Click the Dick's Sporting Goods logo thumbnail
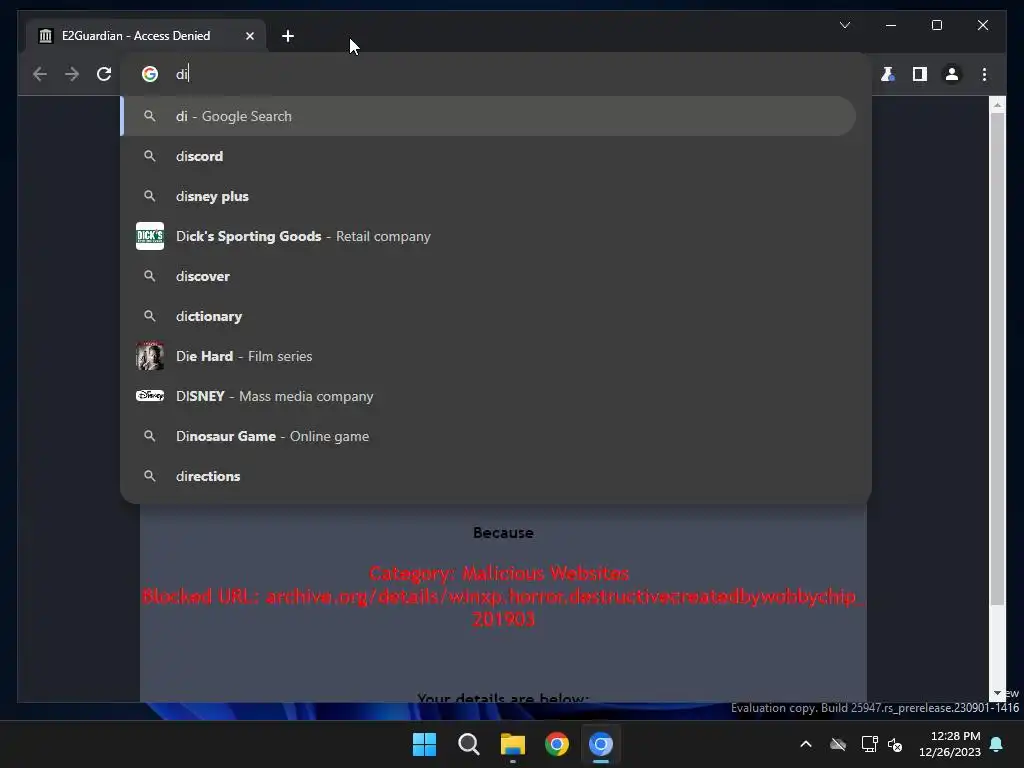This screenshot has width=1024, height=768. click(150, 236)
